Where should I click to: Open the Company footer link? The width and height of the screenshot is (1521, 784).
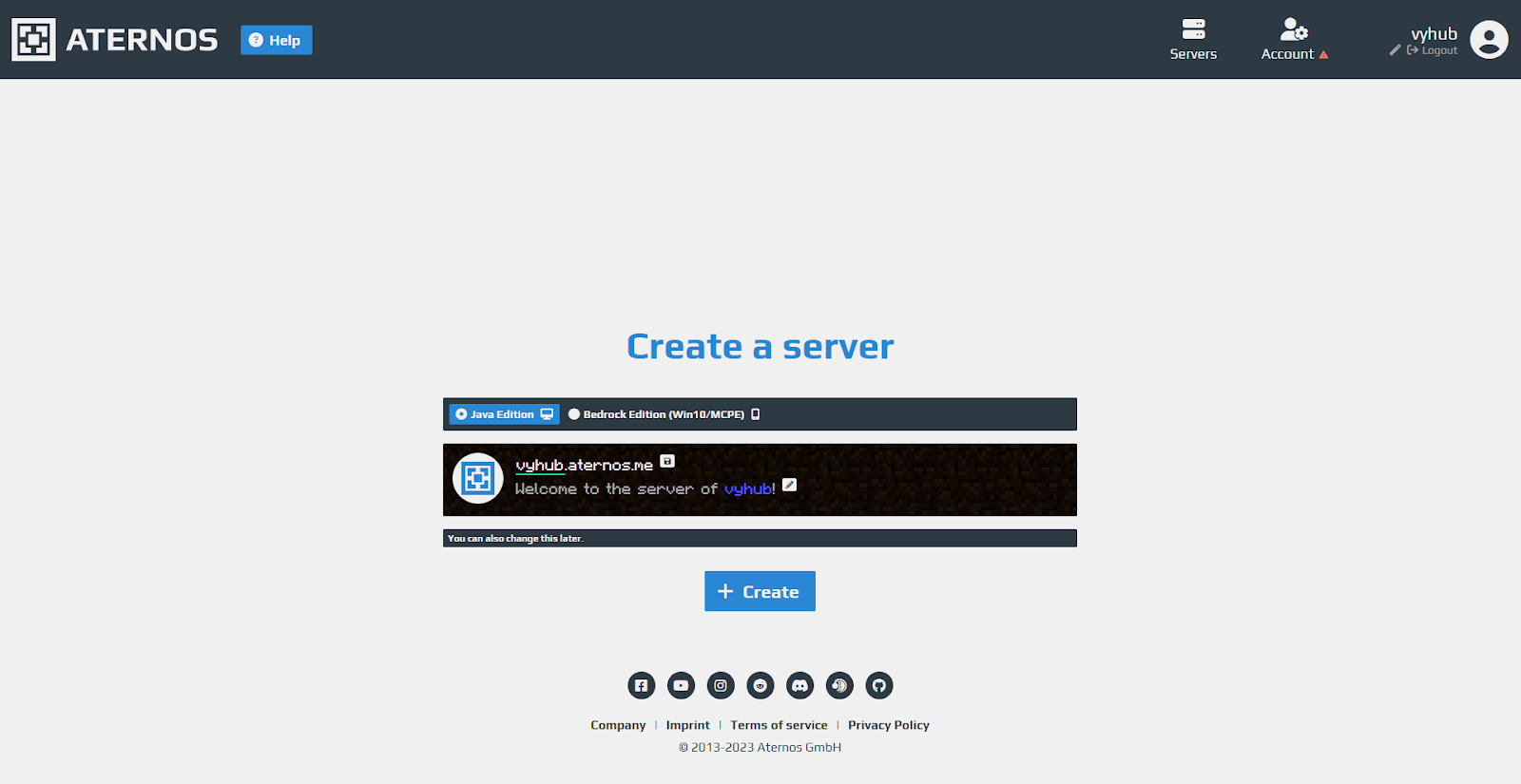coord(618,725)
